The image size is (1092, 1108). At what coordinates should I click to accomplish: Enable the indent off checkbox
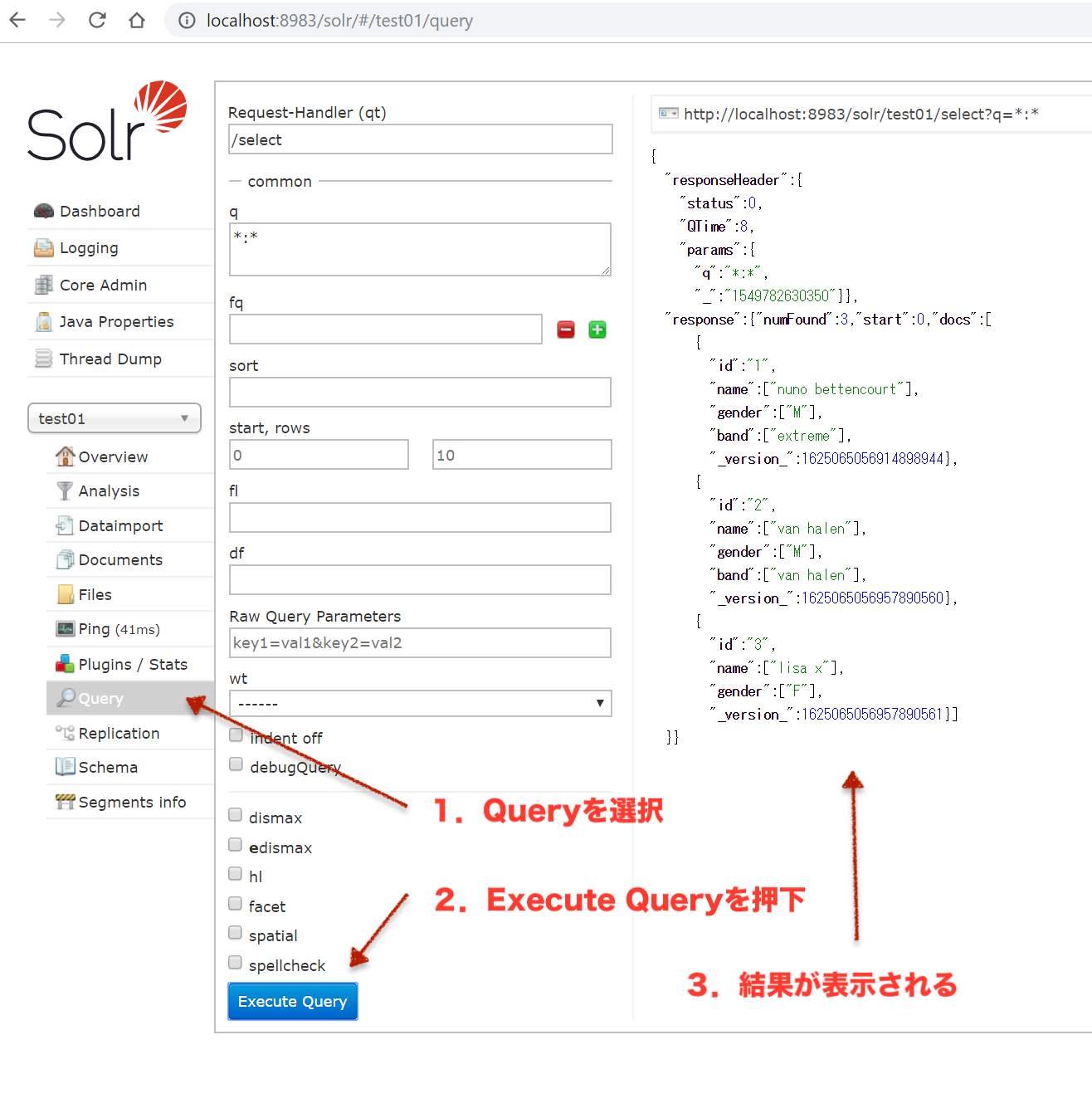[x=236, y=735]
